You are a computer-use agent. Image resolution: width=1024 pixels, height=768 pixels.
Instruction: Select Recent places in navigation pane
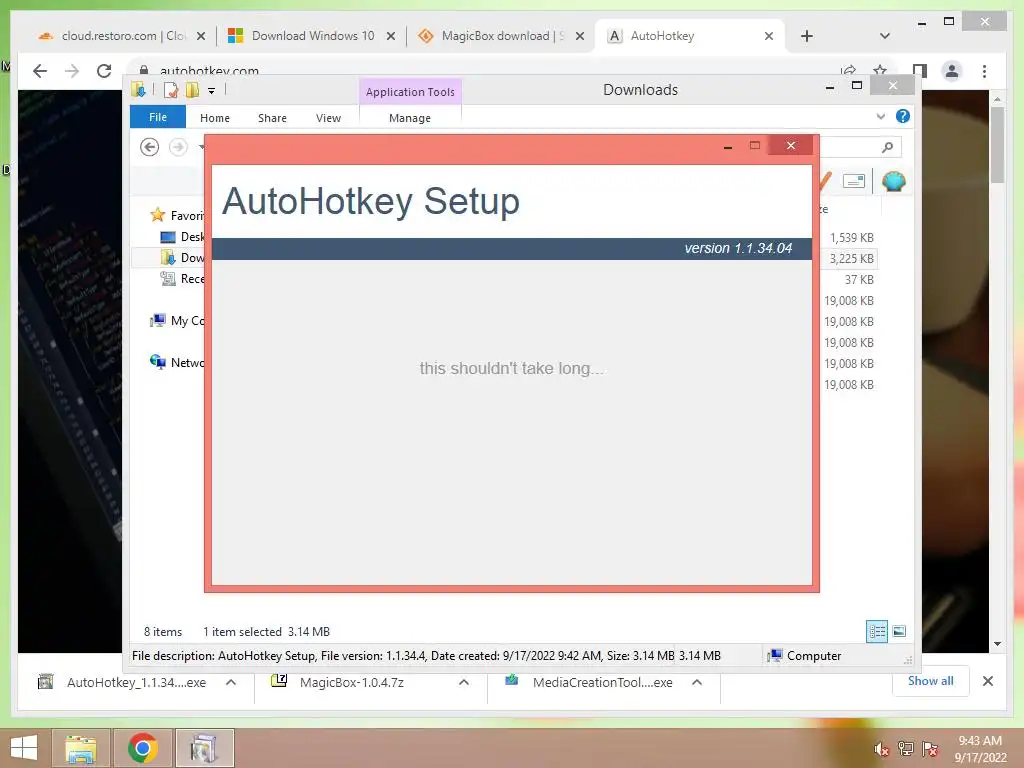(x=182, y=278)
